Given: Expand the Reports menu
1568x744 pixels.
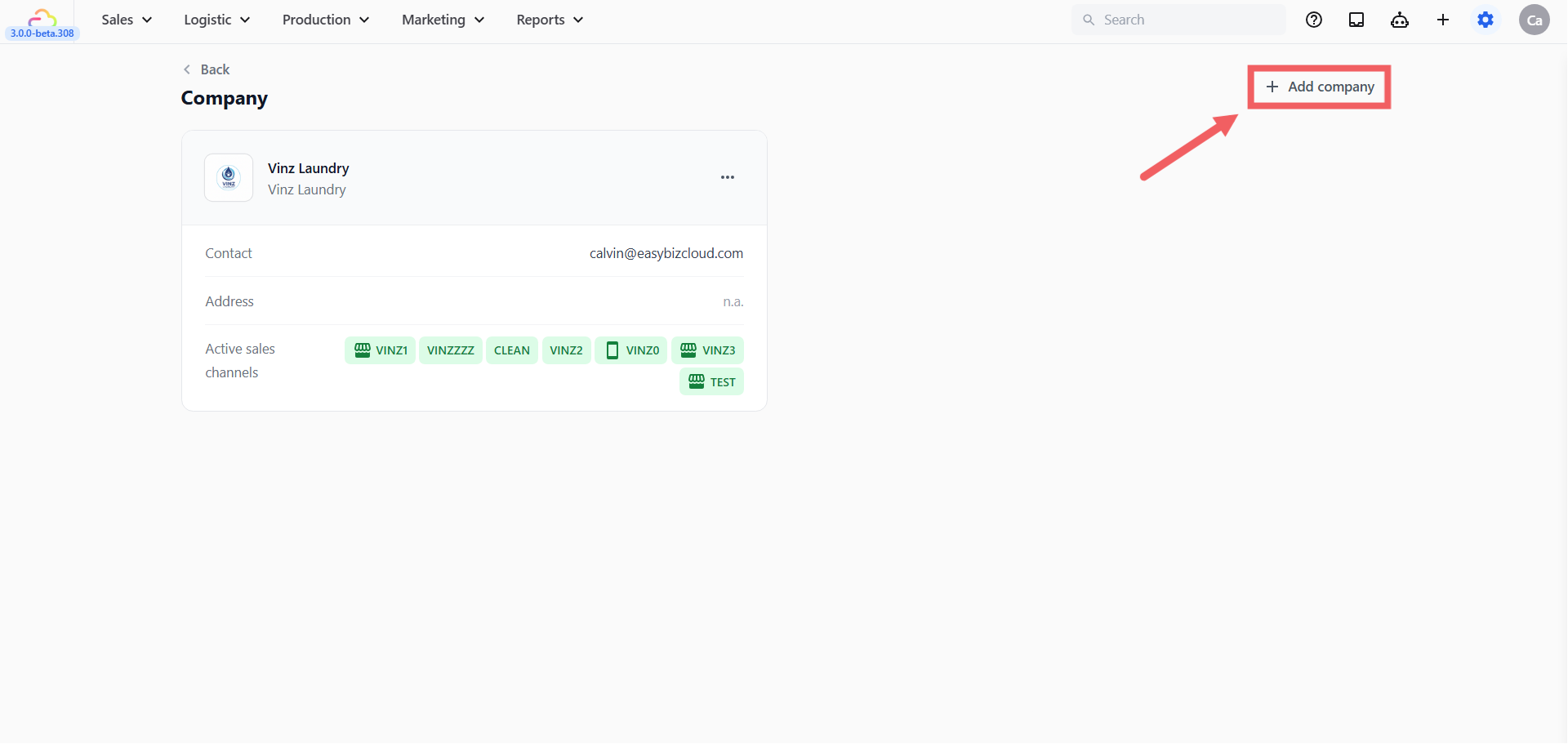Looking at the screenshot, I should [x=550, y=20].
